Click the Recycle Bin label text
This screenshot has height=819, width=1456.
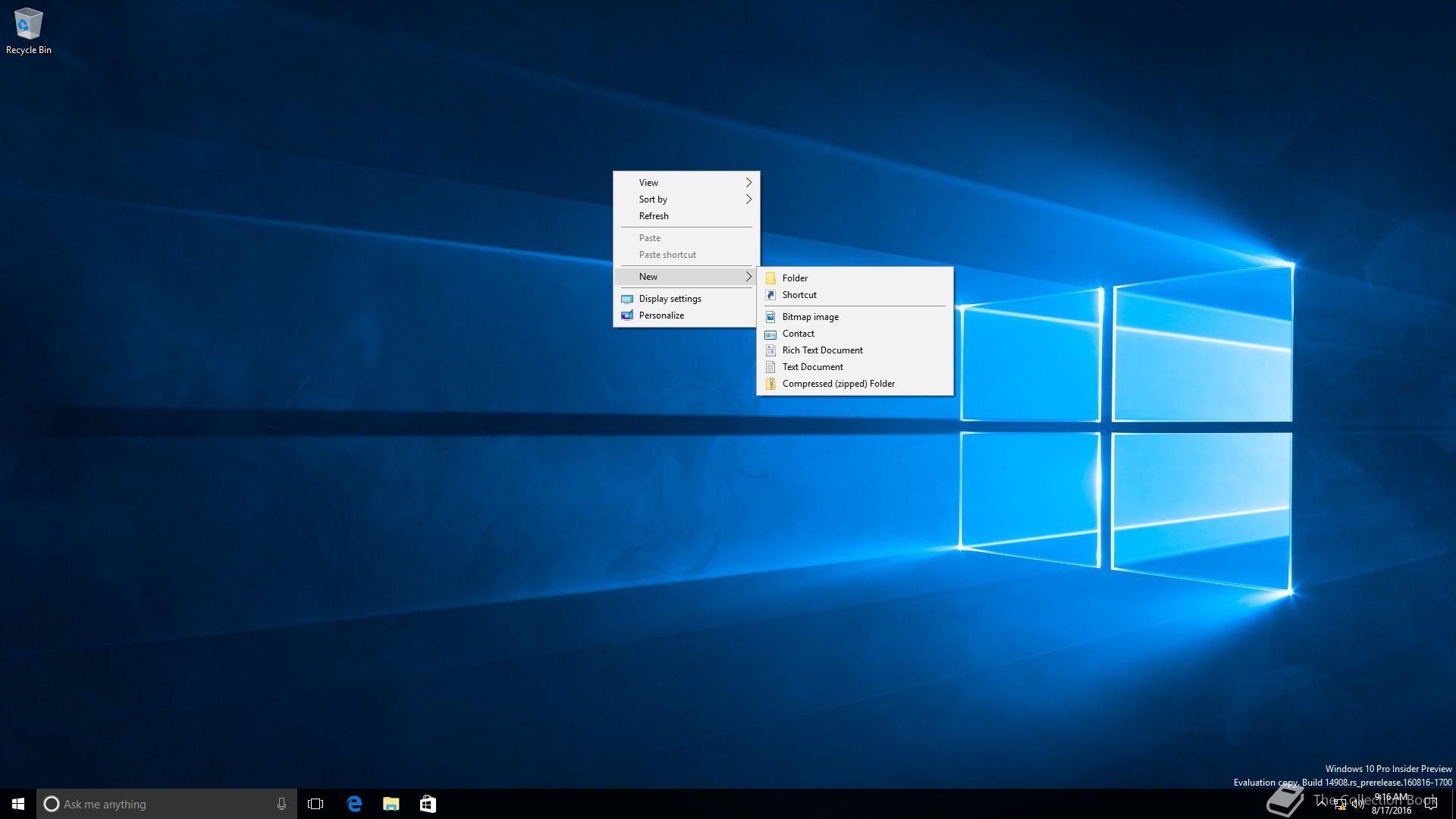pos(29,50)
